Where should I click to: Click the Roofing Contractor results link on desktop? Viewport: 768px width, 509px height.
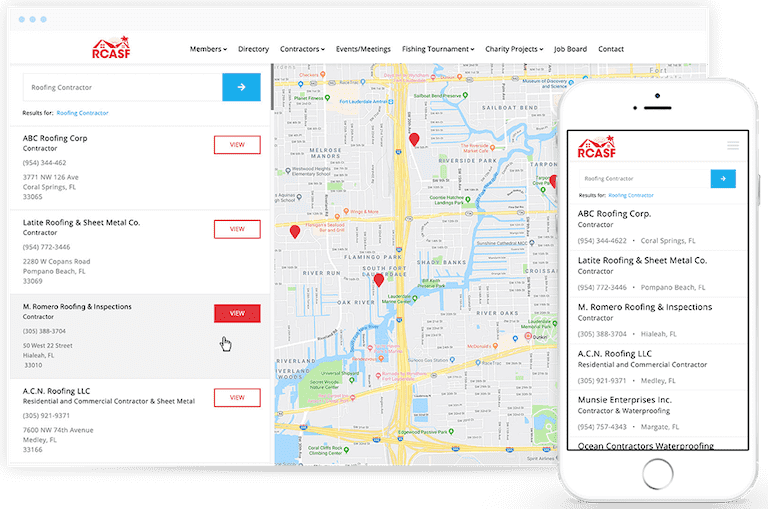click(x=82, y=113)
